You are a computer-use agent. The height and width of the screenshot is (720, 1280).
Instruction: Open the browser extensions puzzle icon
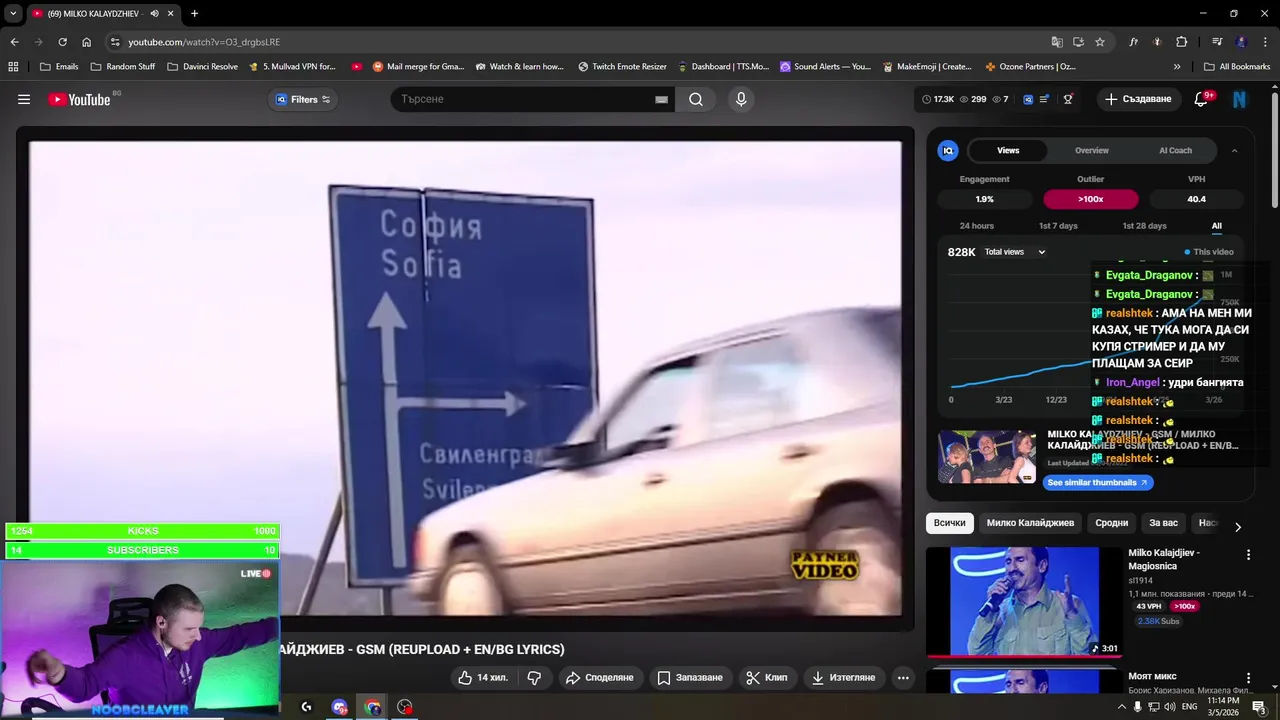point(1181,42)
